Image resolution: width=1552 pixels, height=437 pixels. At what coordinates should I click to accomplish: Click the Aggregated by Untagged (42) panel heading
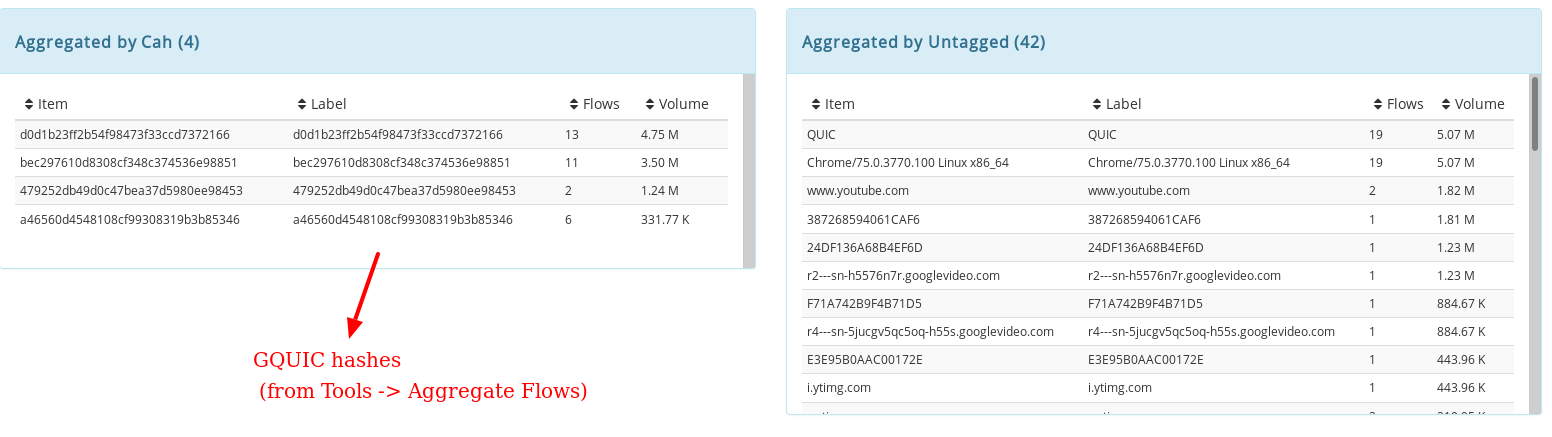(923, 42)
